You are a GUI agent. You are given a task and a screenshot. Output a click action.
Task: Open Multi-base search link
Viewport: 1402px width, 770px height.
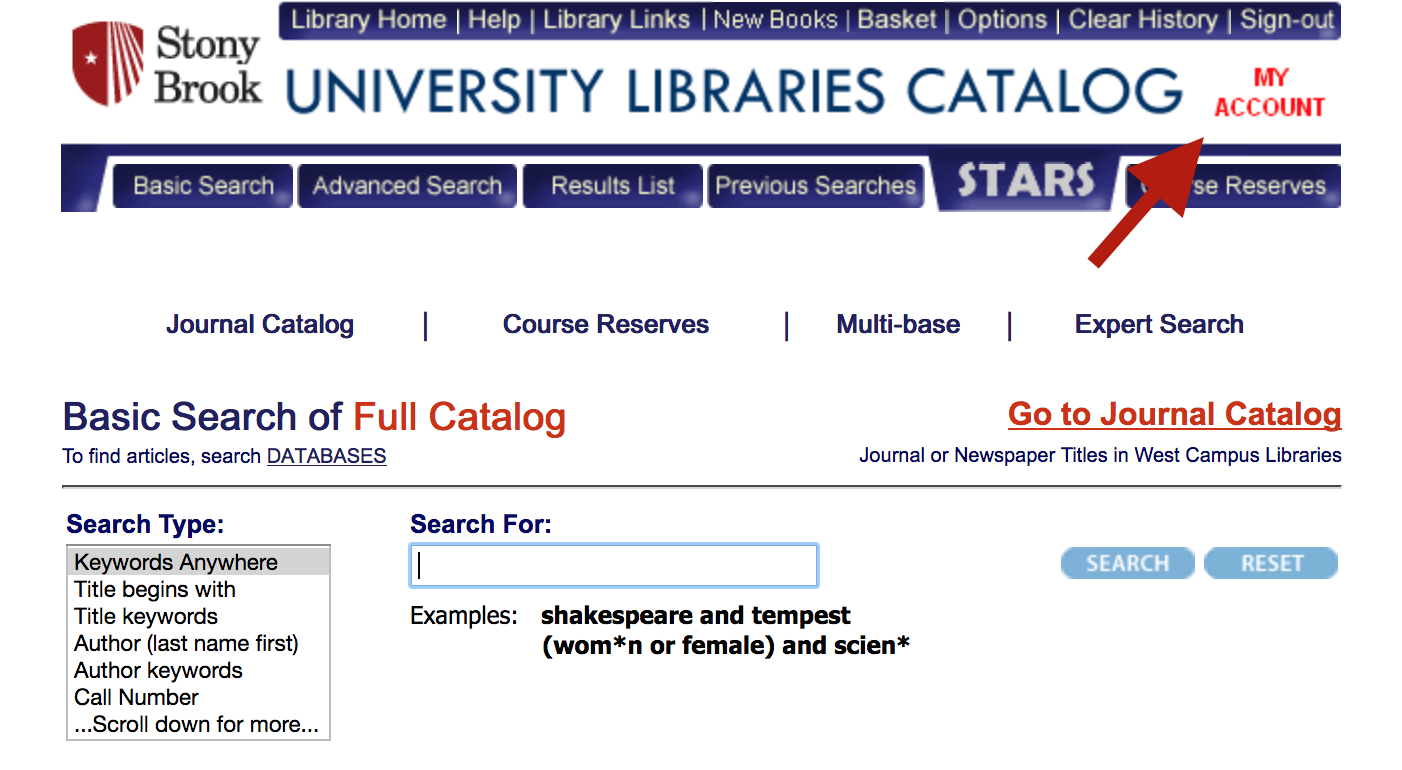(x=898, y=325)
